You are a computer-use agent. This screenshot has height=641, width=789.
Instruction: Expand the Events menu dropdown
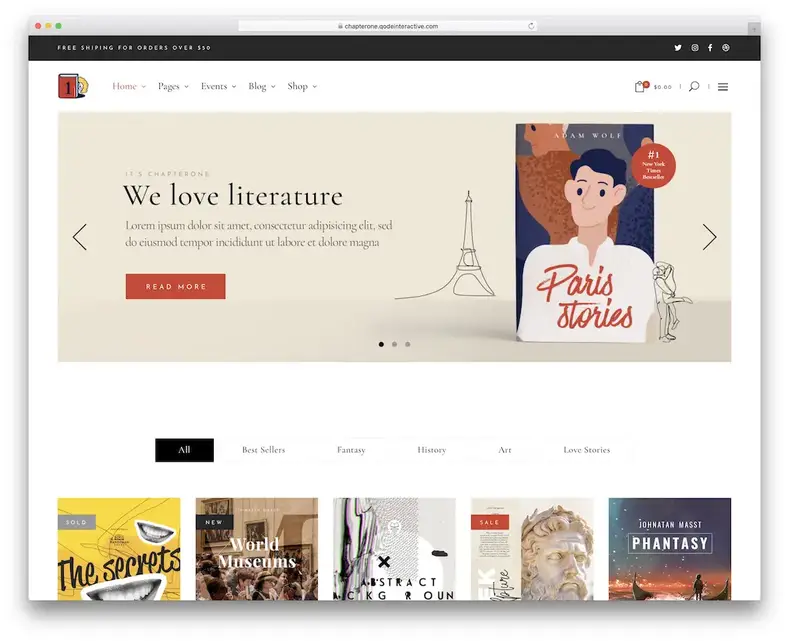(x=218, y=87)
